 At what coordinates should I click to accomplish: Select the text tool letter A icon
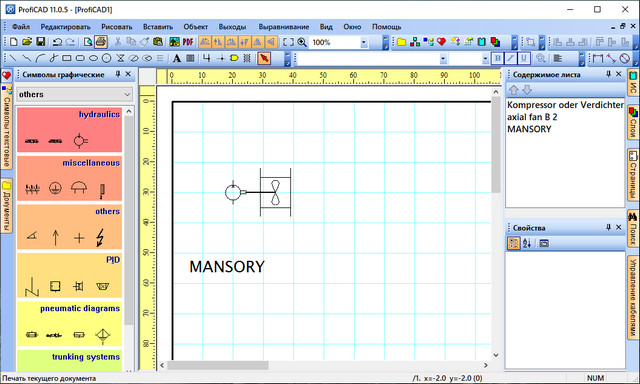click(x=177, y=58)
